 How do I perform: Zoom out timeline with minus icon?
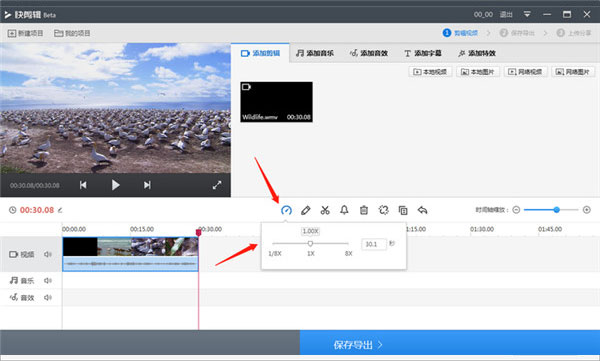tap(516, 210)
